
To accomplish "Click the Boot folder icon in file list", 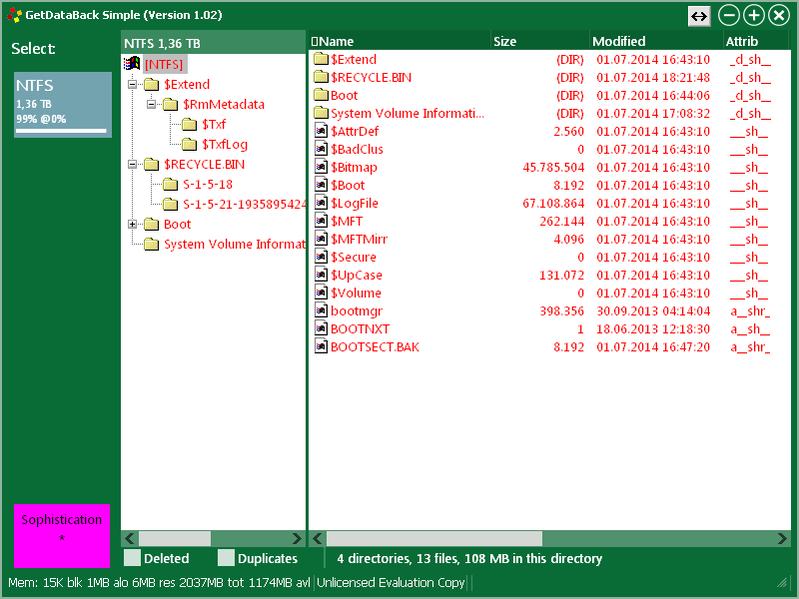I will [321, 95].
